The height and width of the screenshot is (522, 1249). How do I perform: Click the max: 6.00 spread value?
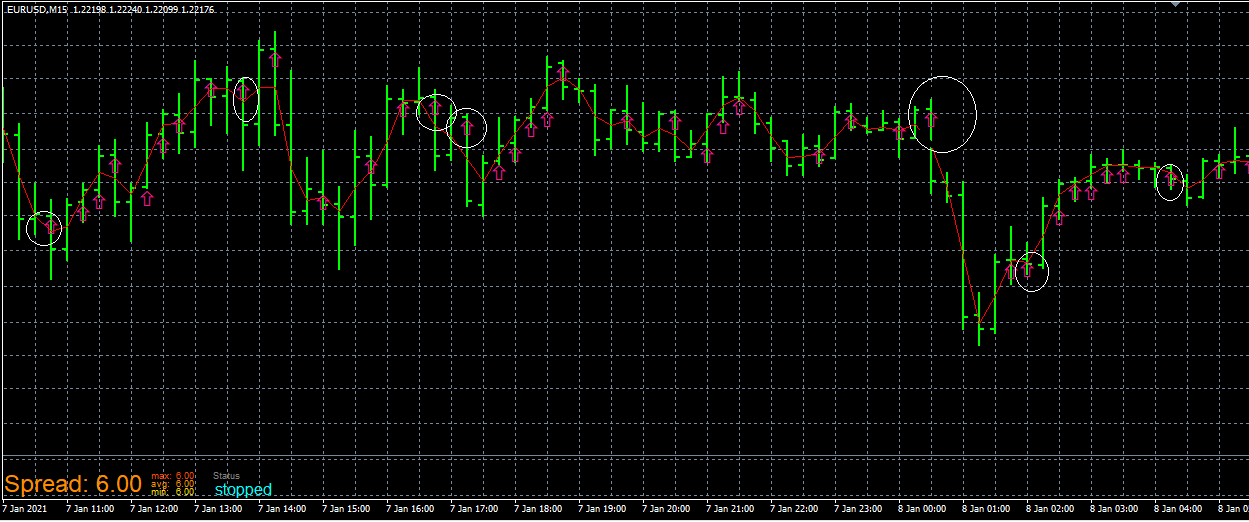point(173,476)
